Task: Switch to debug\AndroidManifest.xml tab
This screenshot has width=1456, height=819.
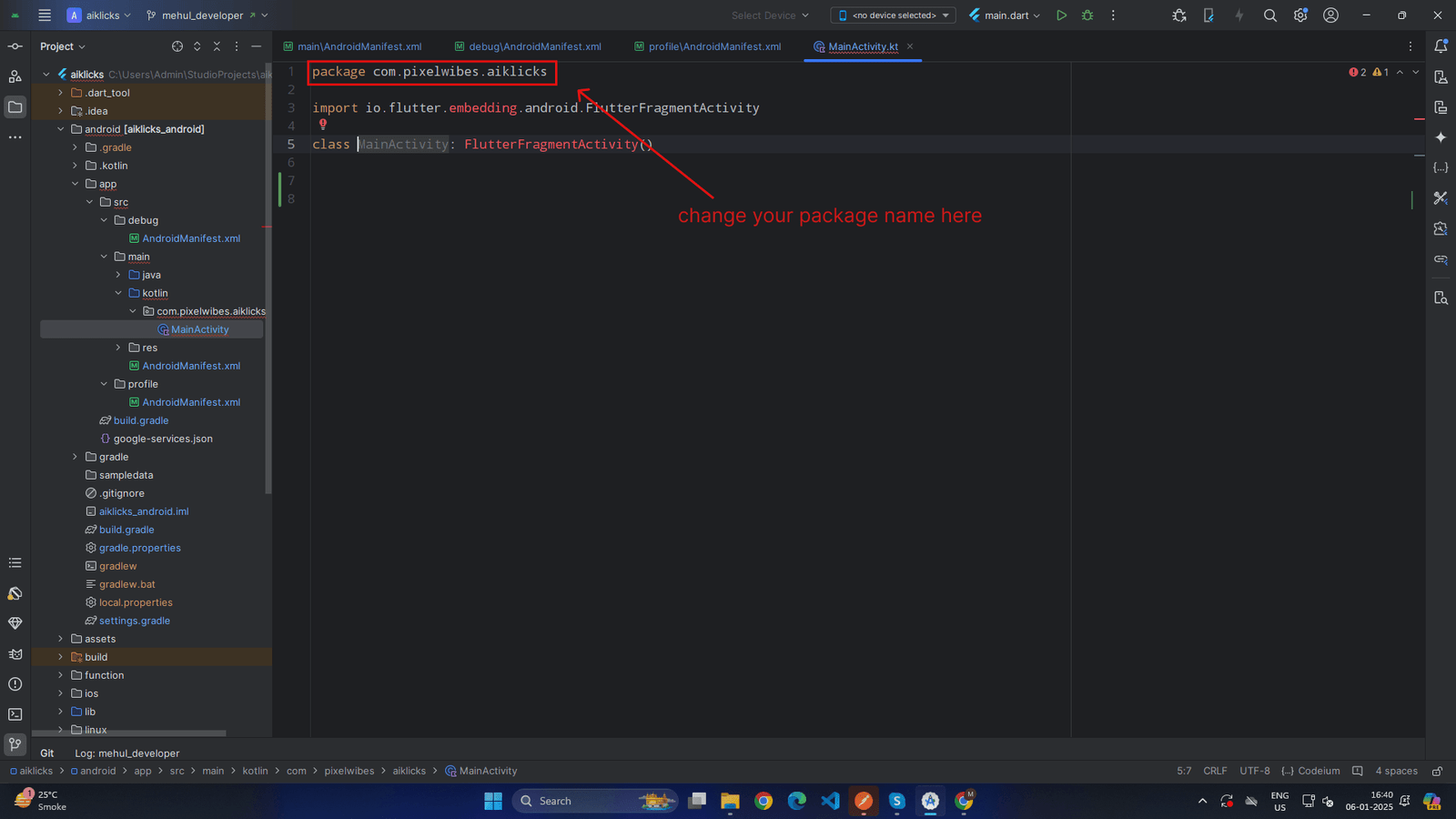Action: click(x=534, y=46)
